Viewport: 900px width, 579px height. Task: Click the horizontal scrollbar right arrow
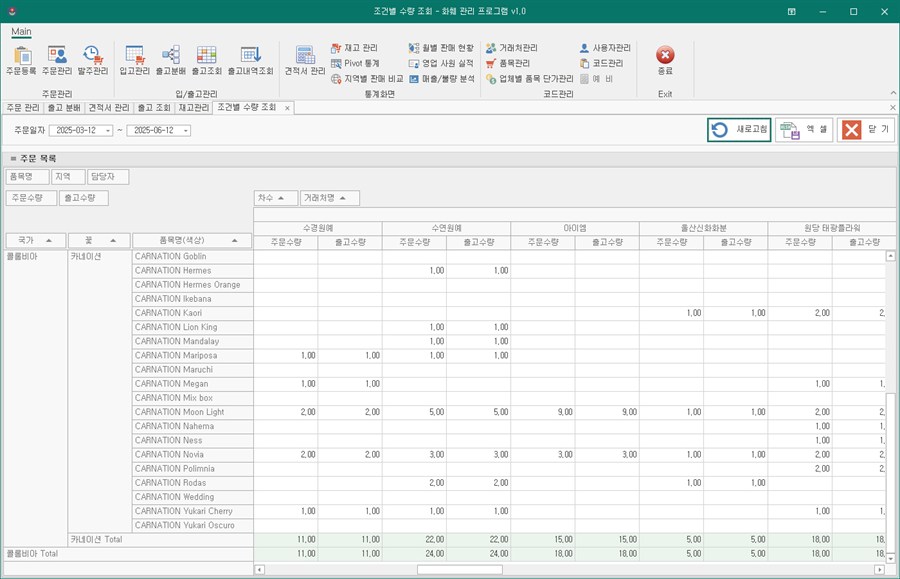click(x=879, y=570)
